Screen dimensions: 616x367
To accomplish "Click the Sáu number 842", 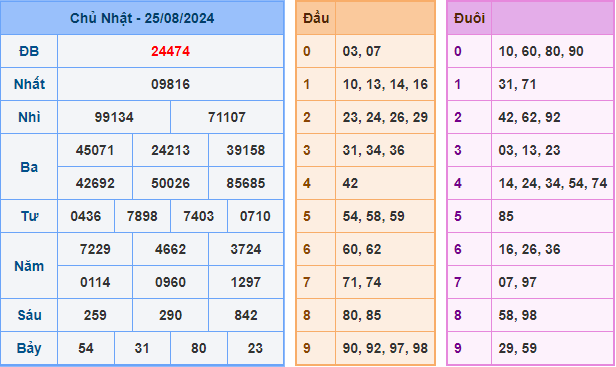I will [x=246, y=315].
